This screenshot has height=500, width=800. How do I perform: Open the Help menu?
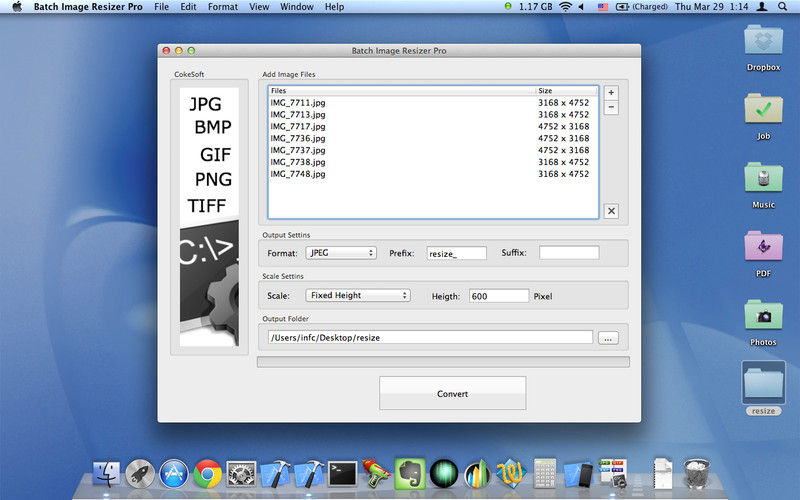pos(334,7)
